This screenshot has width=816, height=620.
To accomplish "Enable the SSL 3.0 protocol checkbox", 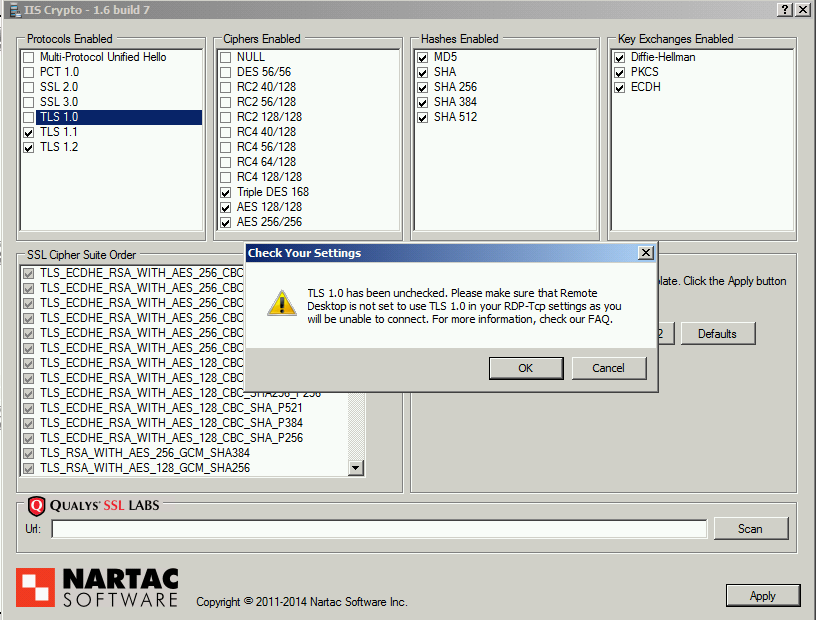I will [x=29, y=103].
